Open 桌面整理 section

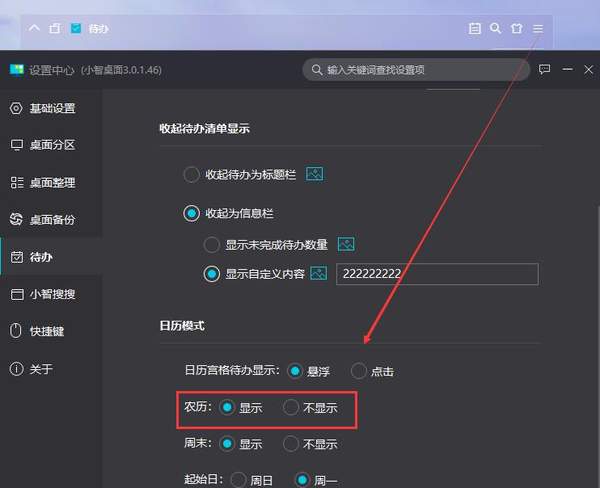[x=51, y=183]
